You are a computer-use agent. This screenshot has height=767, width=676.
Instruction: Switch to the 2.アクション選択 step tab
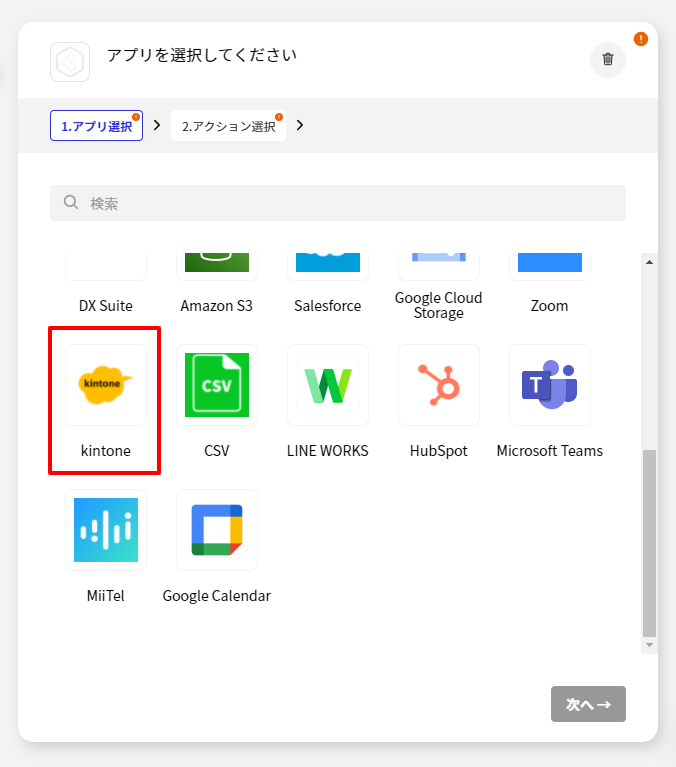[x=228, y=126]
